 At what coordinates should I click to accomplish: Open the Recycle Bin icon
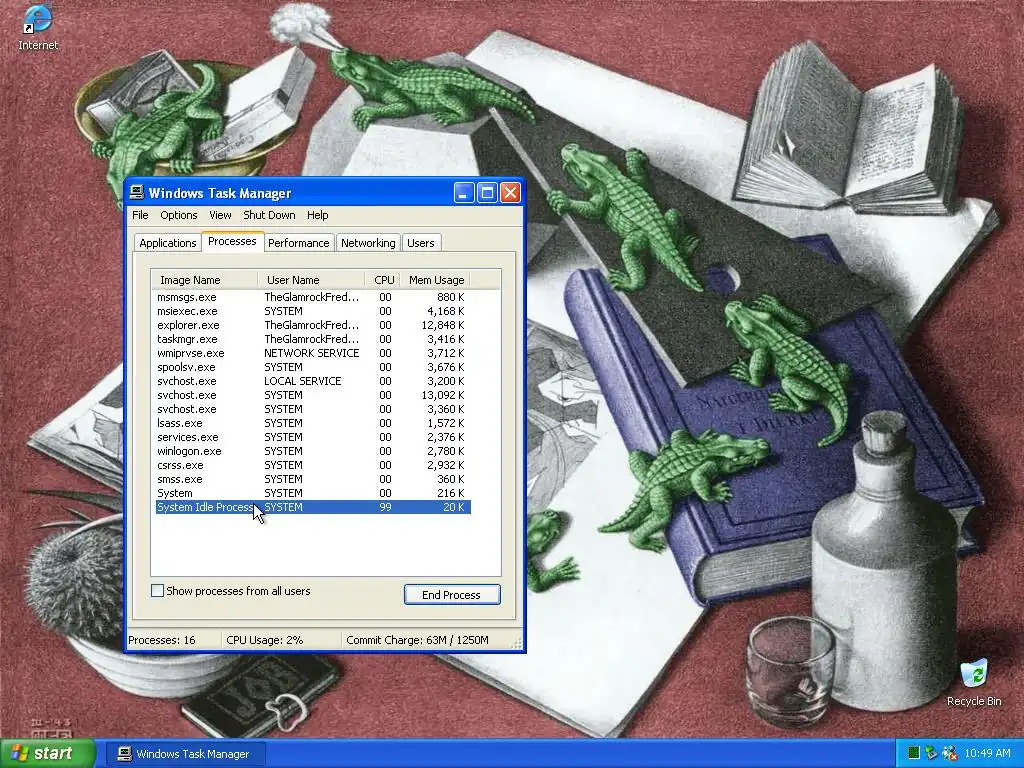(x=974, y=682)
